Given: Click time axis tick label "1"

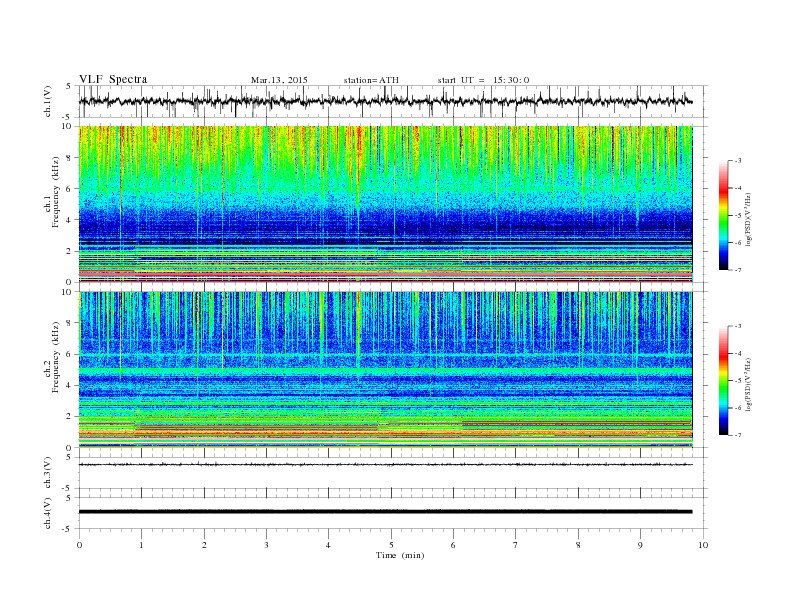Looking at the screenshot, I should click(141, 545).
